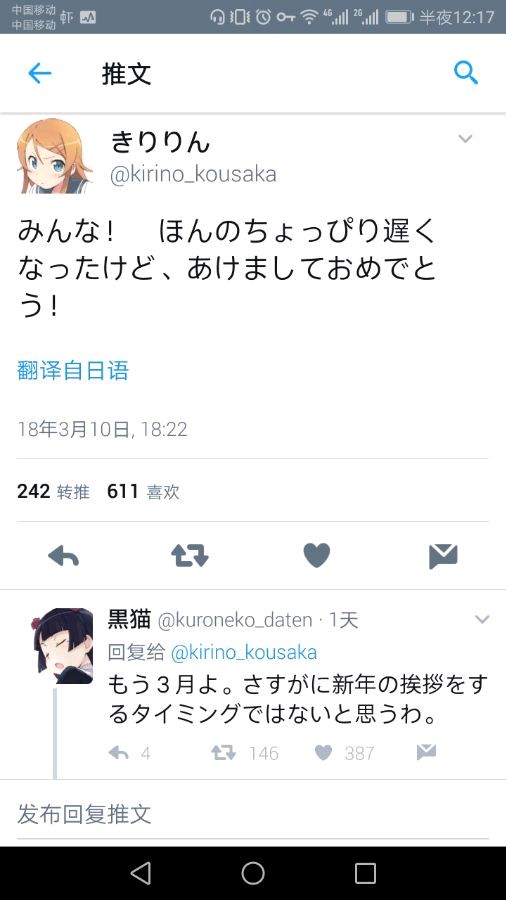Tap the 发布回复推文 reply input field
This screenshot has height=900, width=506.
point(252,814)
